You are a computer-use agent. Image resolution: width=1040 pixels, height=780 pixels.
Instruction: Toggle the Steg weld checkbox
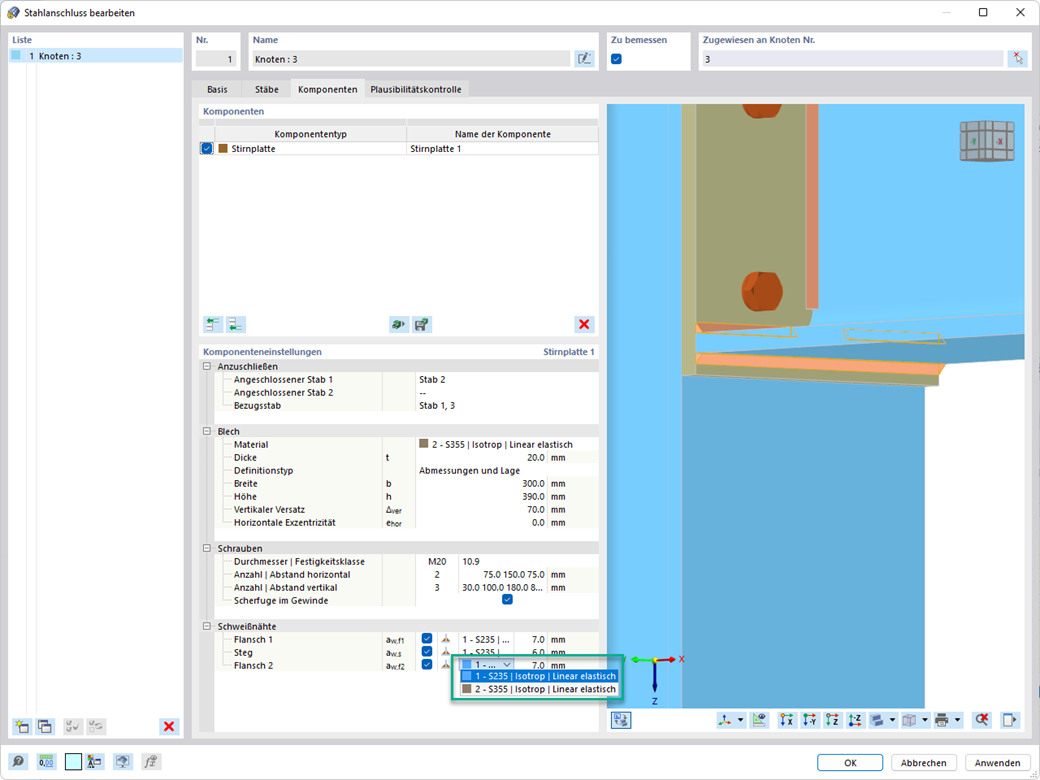(427, 652)
